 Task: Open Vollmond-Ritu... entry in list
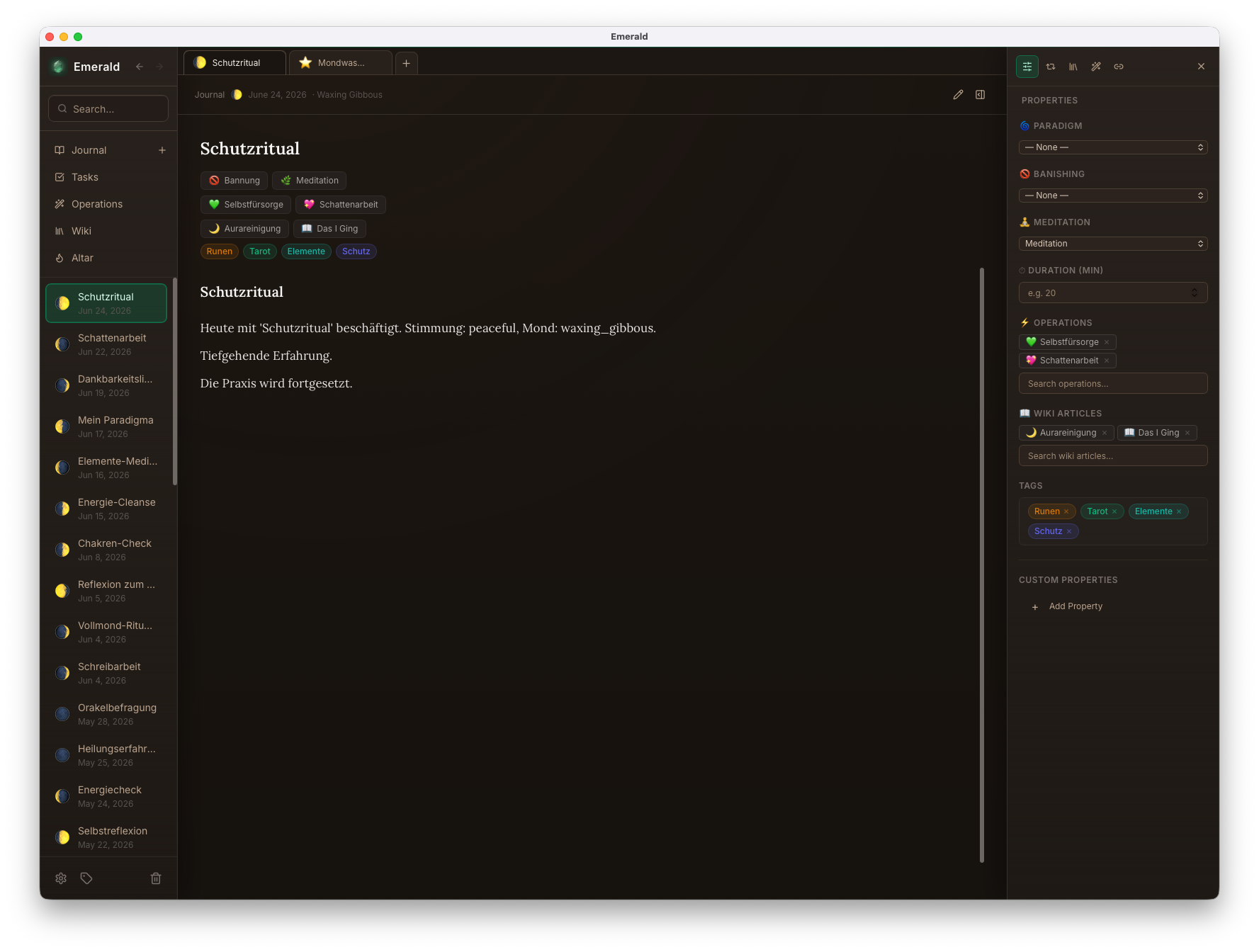coord(106,632)
